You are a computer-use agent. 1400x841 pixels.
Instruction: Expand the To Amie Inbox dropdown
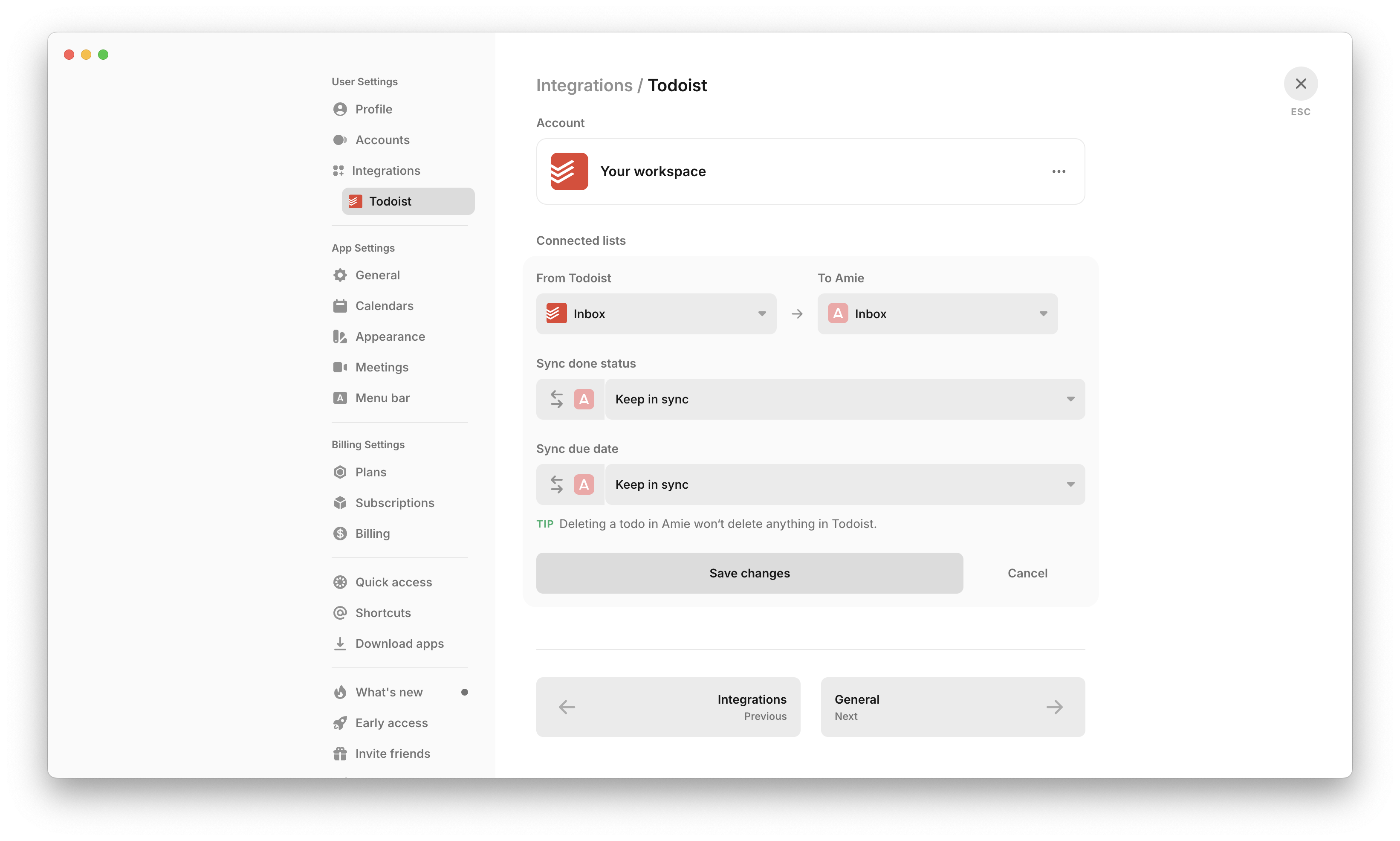(937, 314)
